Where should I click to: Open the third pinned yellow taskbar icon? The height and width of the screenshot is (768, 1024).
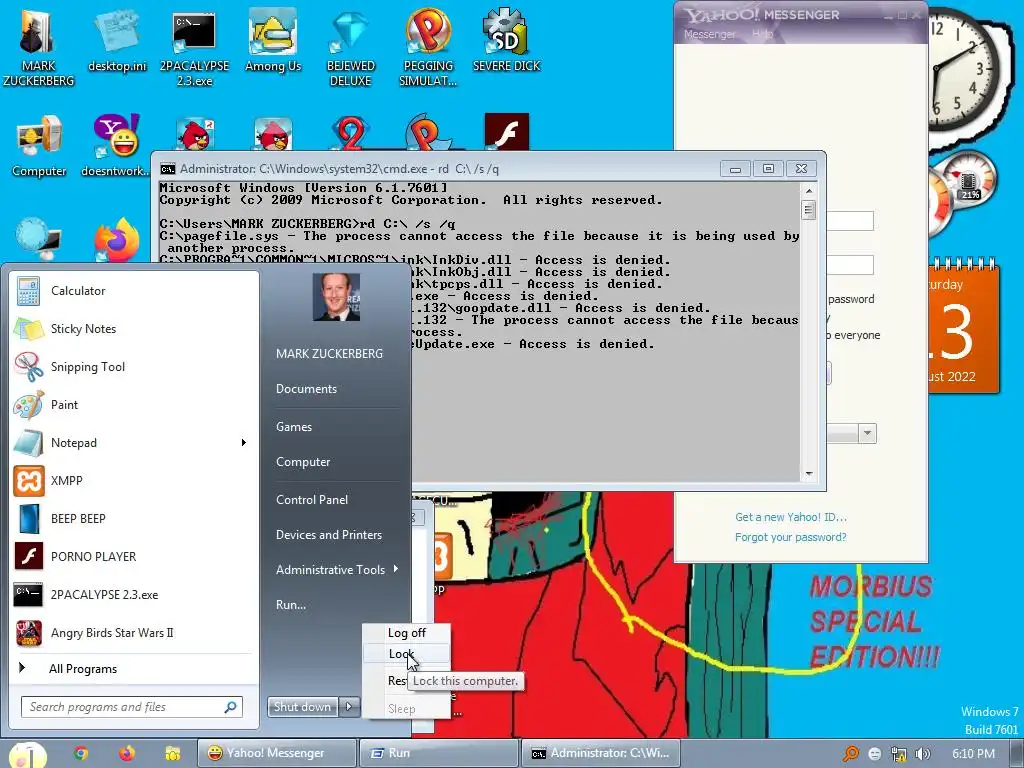pos(172,753)
